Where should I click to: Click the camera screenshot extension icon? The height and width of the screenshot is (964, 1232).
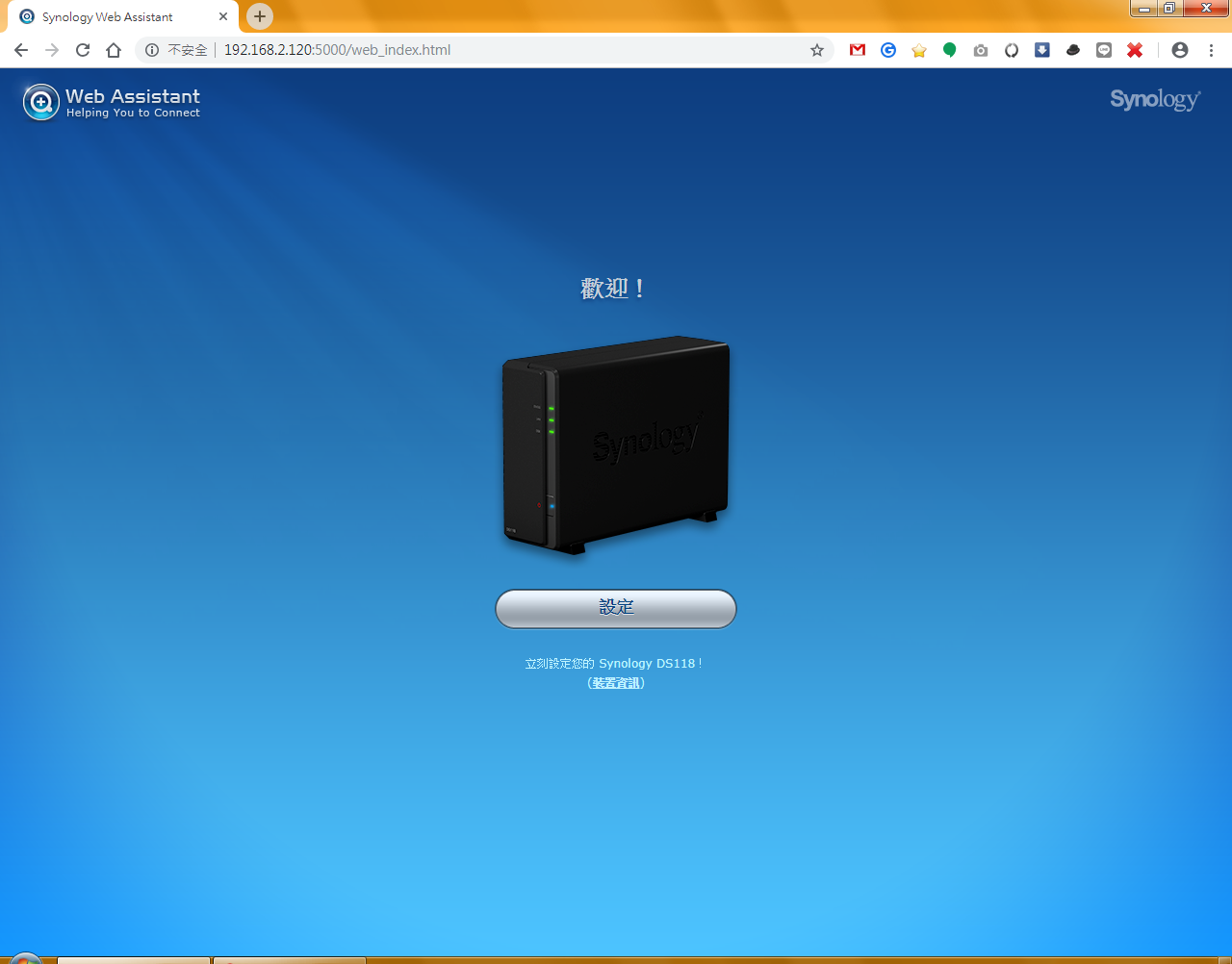981,50
